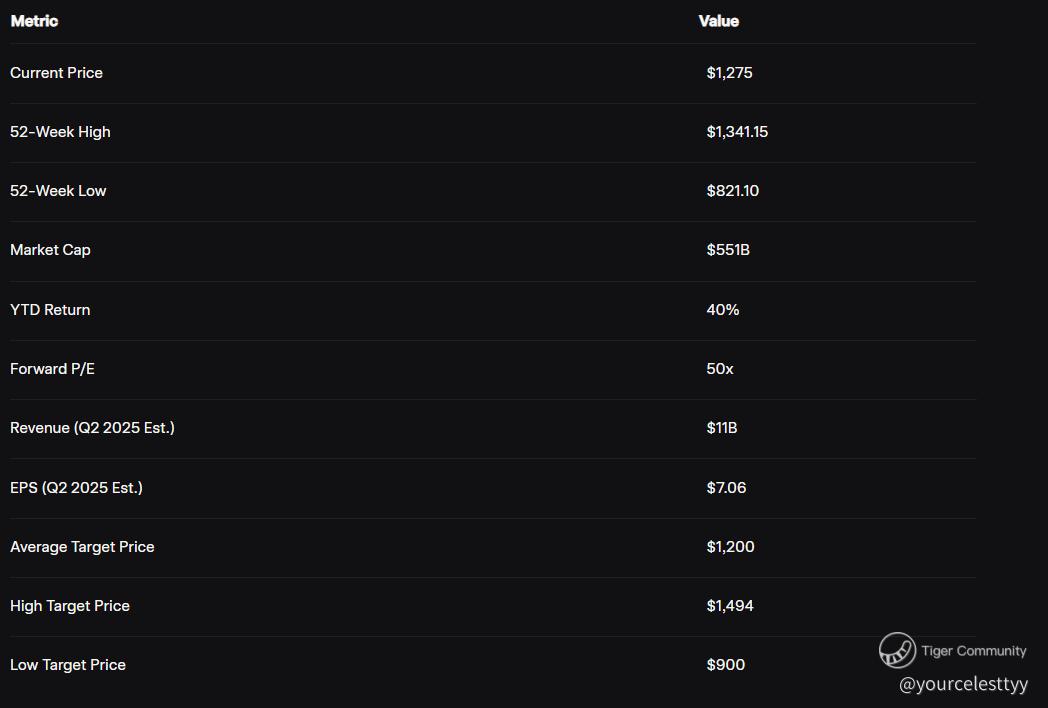
Task: Select the 52-Week High label
Action: (x=60, y=132)
